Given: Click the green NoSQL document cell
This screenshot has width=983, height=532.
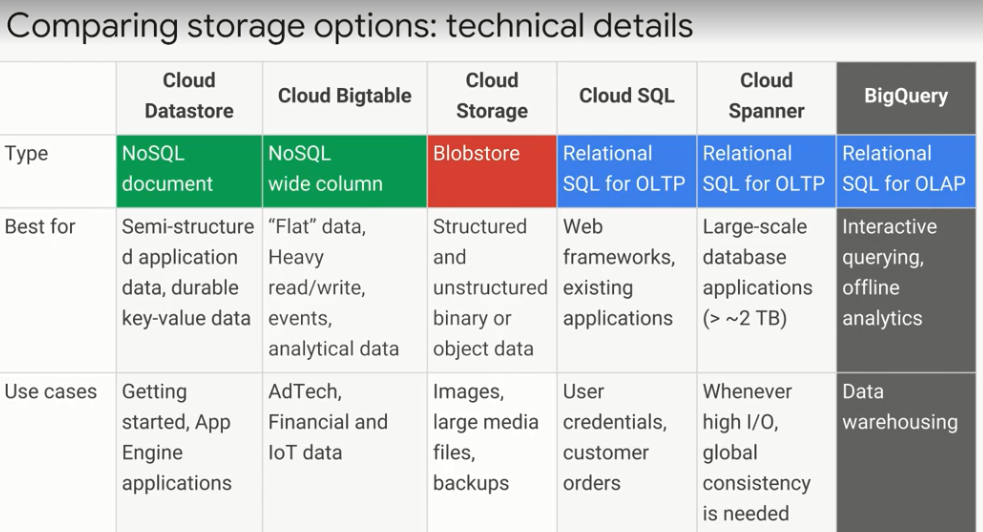Looking at the screenshot, I should coord(189,170).
